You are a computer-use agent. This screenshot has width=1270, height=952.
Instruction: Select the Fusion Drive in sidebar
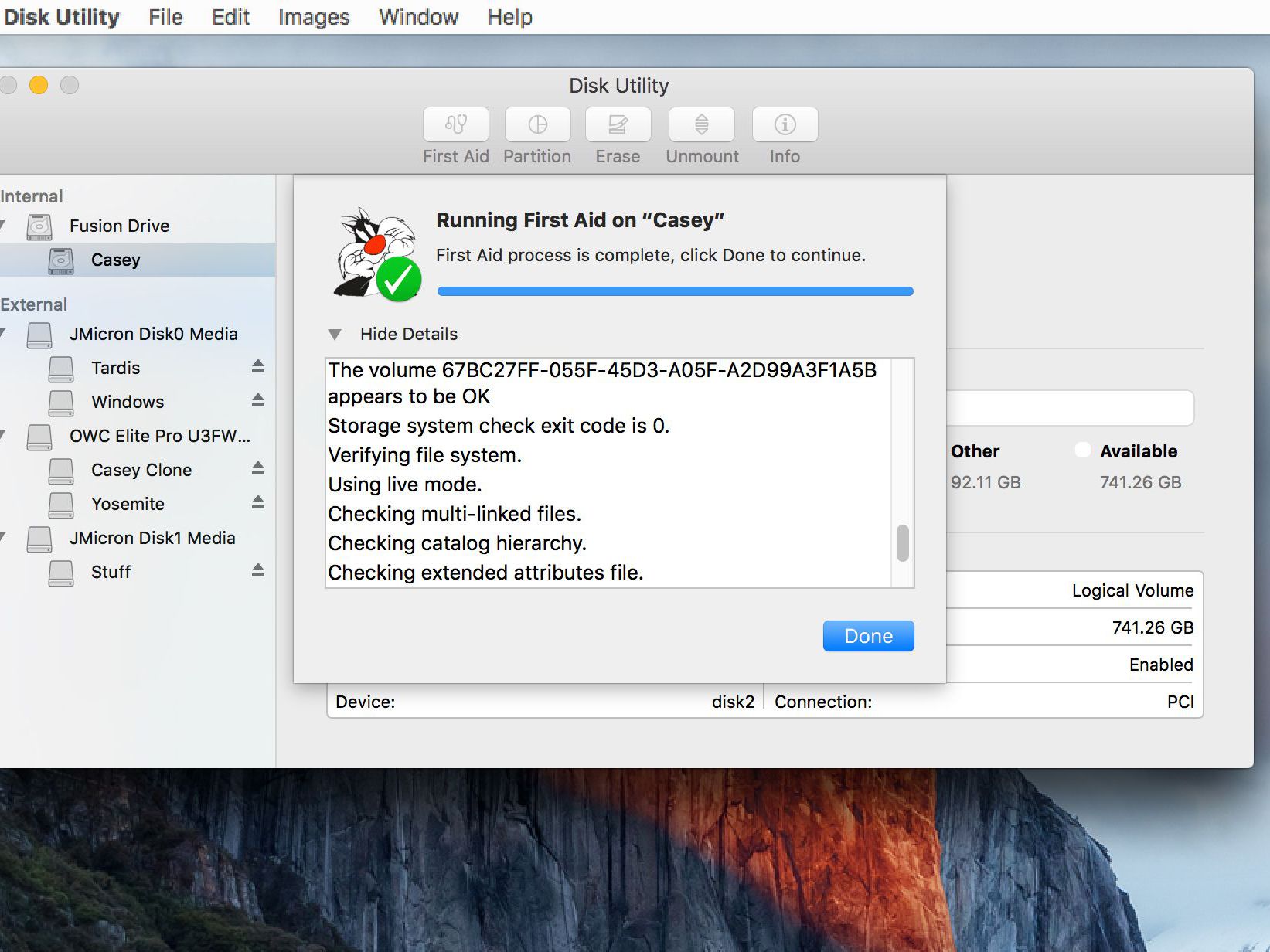(x=119, y=226)
